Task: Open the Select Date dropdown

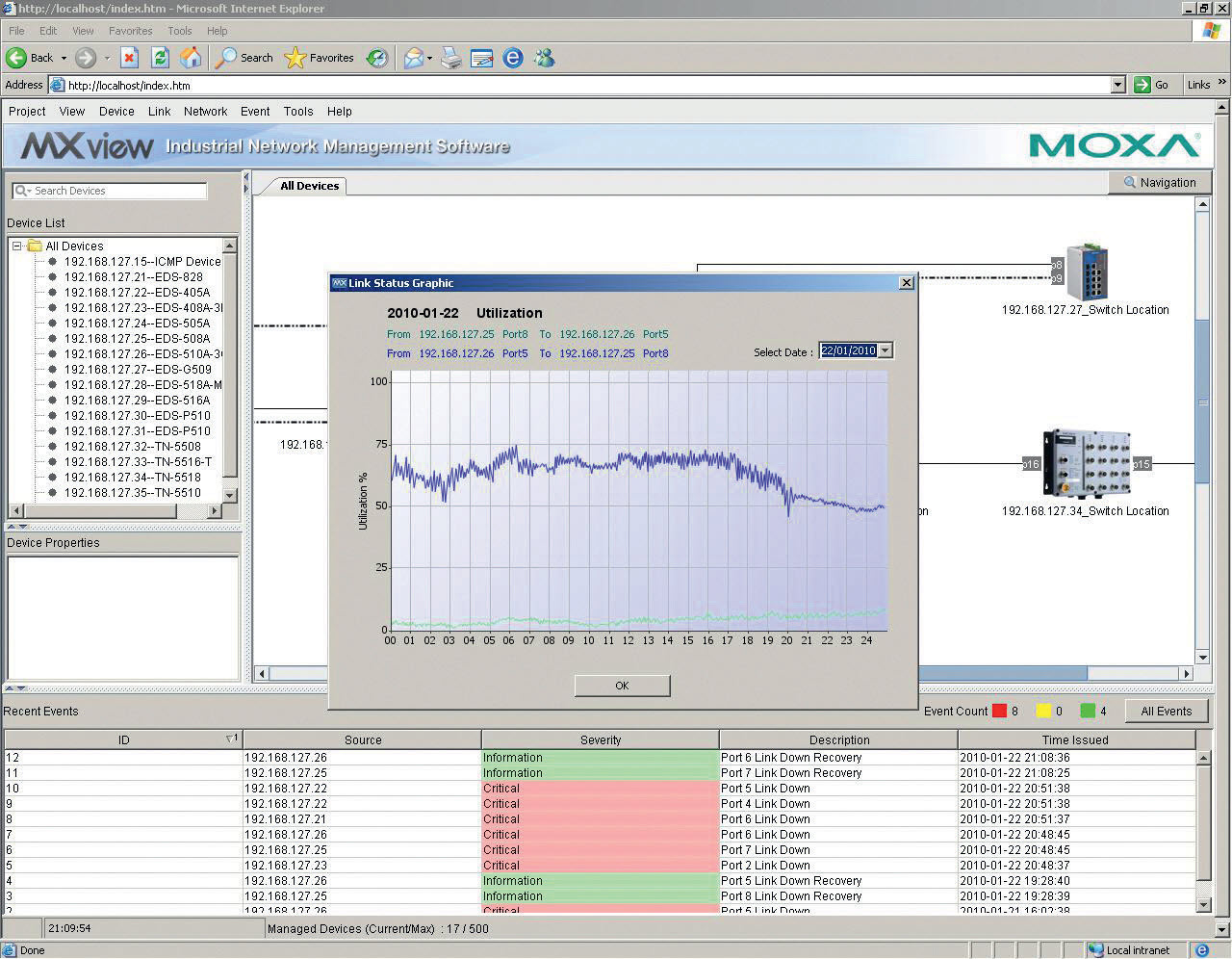Action: tap(885, 351)
